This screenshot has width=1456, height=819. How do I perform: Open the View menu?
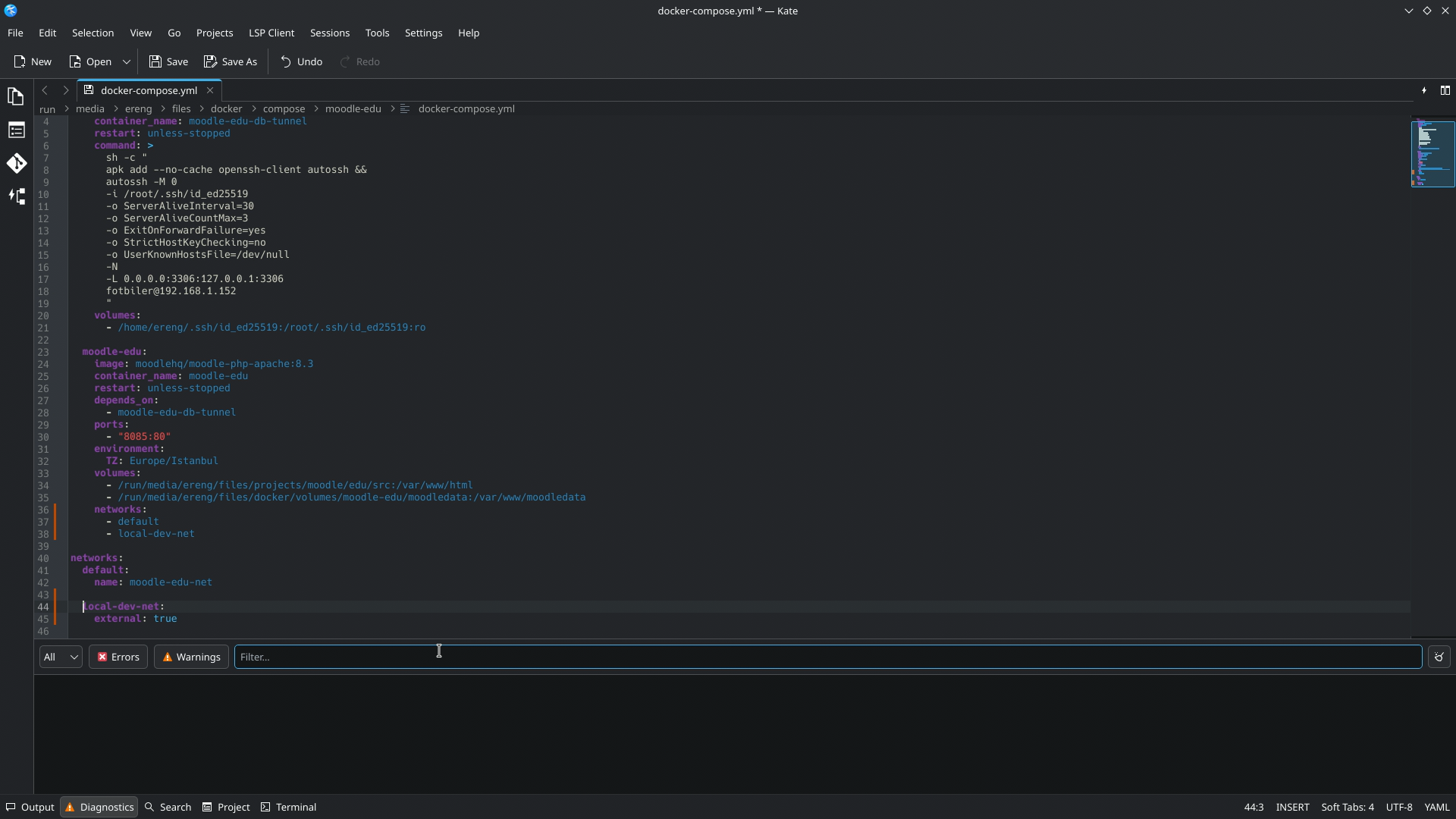pos(140,33)
